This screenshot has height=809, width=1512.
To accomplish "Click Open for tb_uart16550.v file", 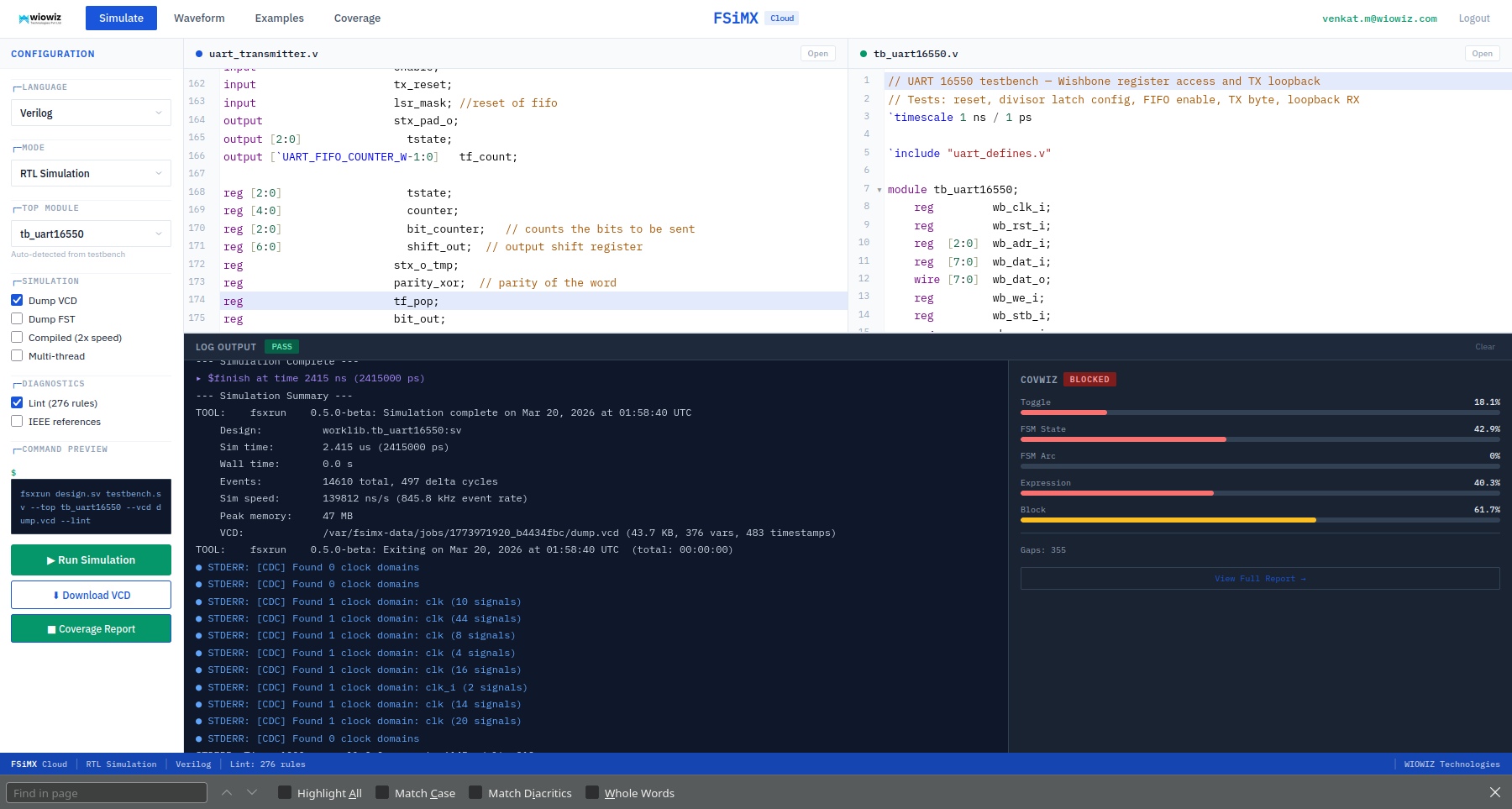I will click(x=1483, y=54).
